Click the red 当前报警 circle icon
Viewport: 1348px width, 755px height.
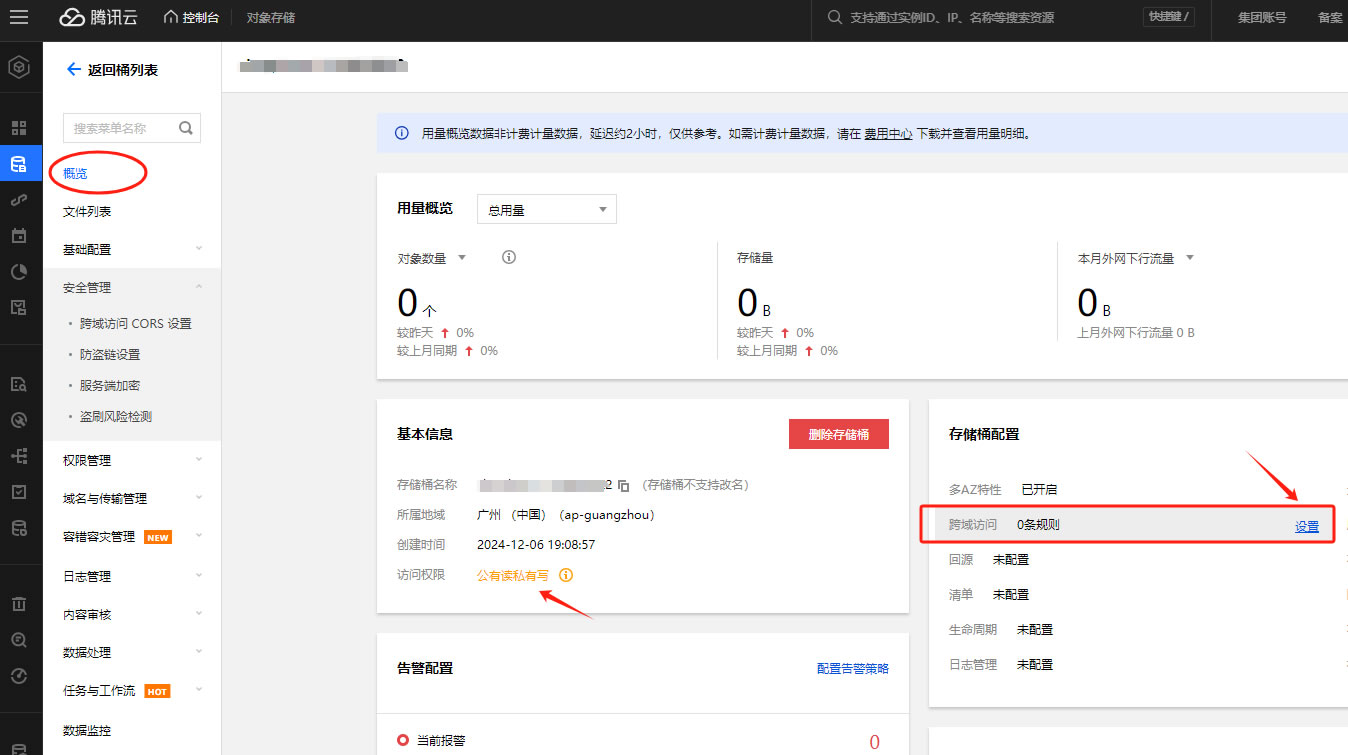[x=403, y=740]
